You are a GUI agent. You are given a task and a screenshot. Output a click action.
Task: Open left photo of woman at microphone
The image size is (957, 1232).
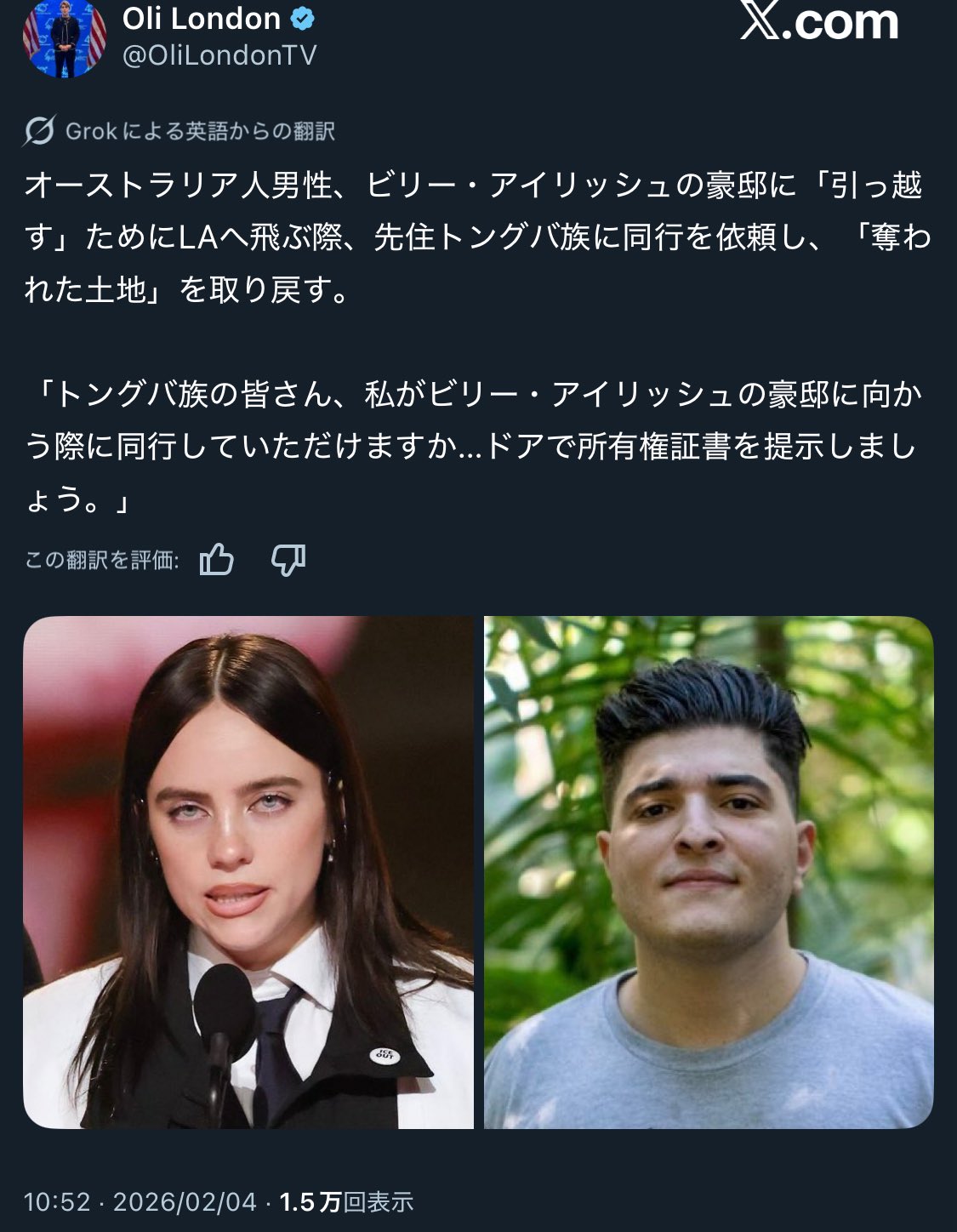(248, 872)
